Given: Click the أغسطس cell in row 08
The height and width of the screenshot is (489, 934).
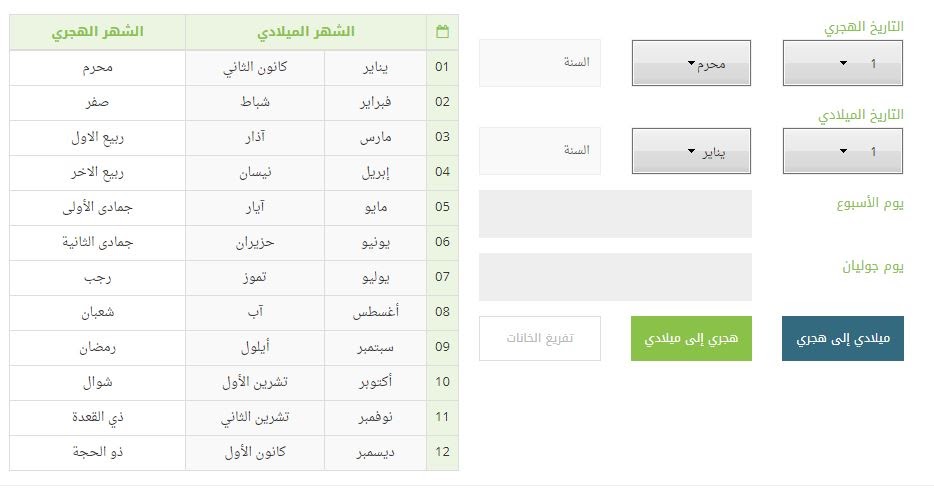Looking at the screenshot, I should tap(375, 313).
